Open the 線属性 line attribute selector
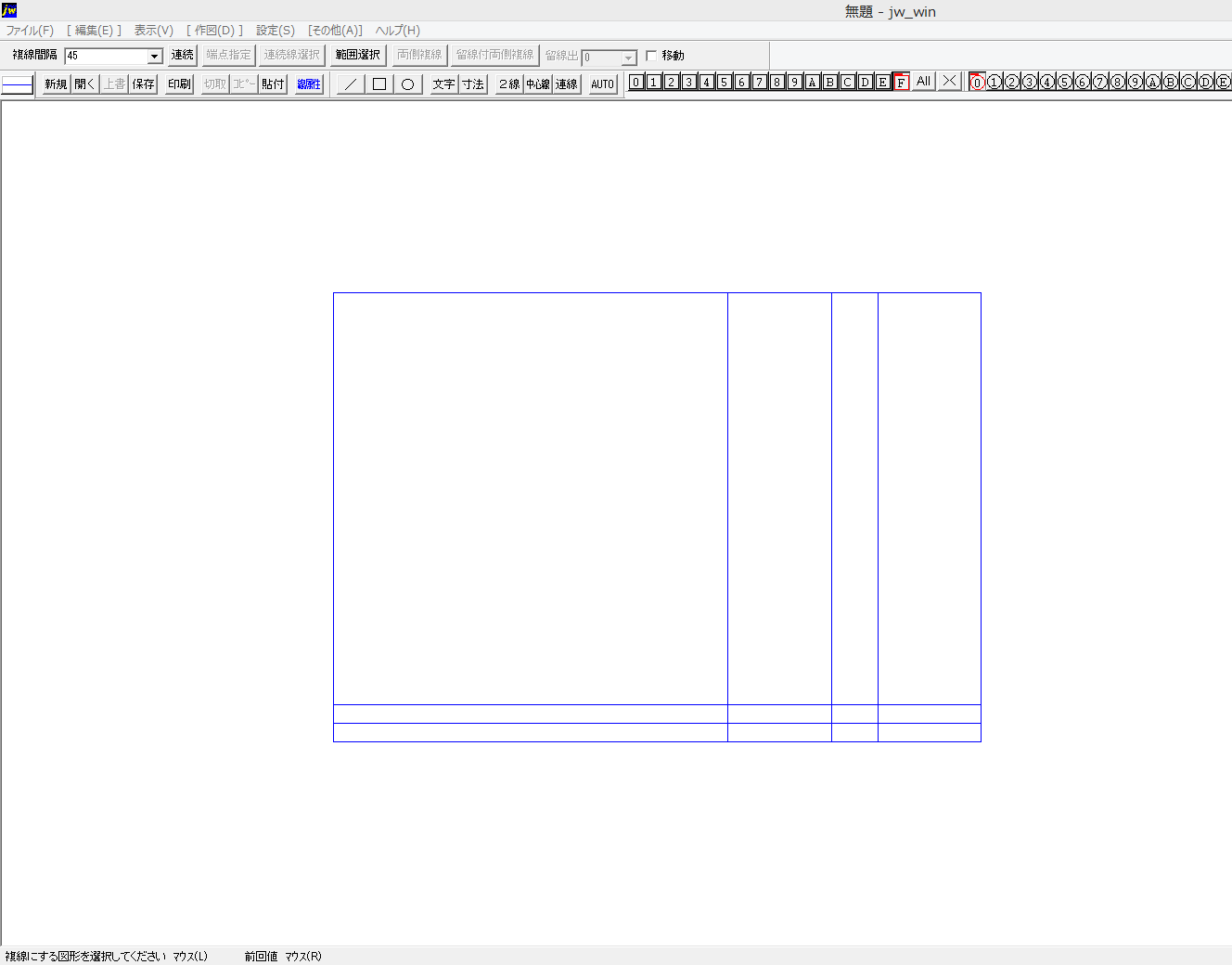The height and width of the screenshot is (965, 1232). click(309, 84)
